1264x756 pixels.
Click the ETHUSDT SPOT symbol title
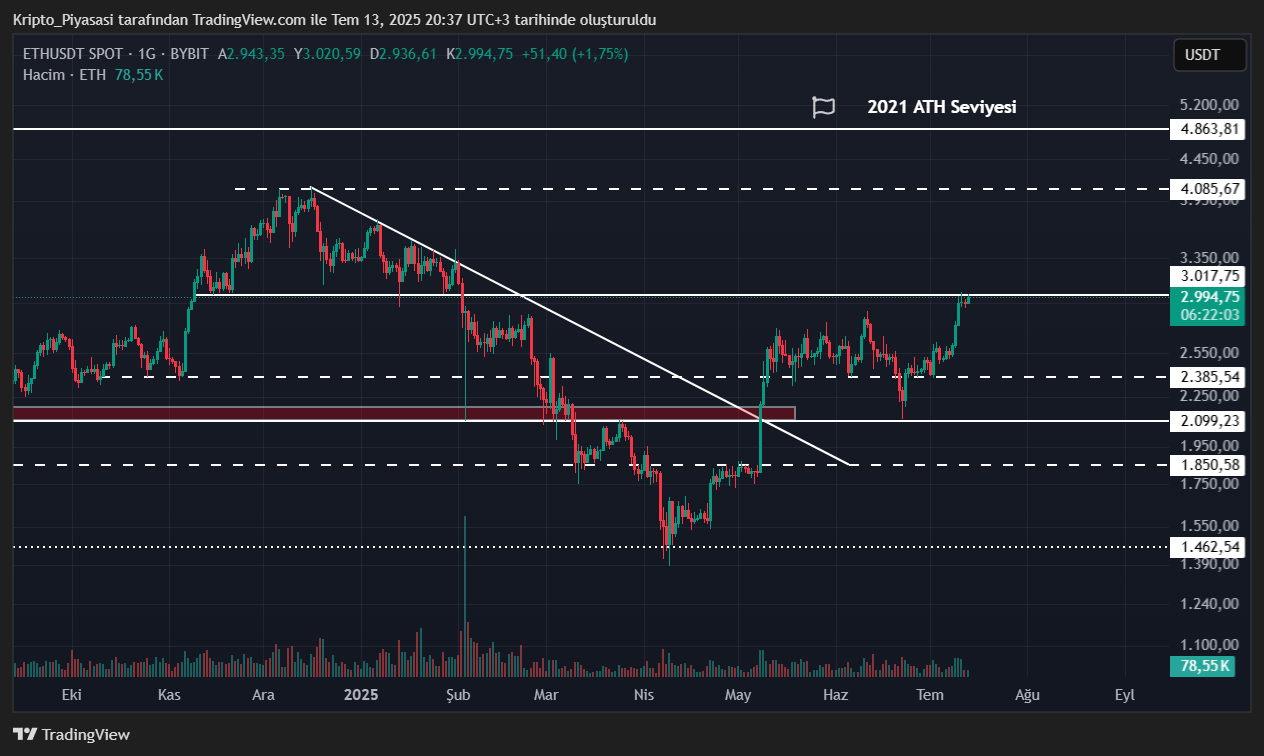pos(73,54)
